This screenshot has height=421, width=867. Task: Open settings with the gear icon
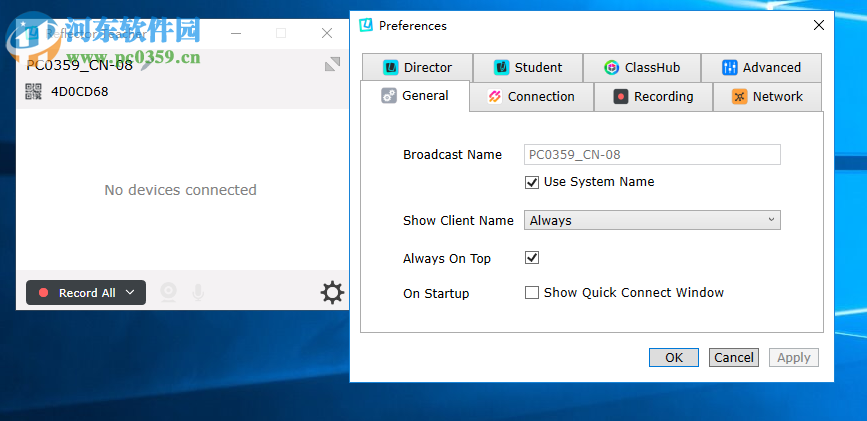click(x=332, y=293)
